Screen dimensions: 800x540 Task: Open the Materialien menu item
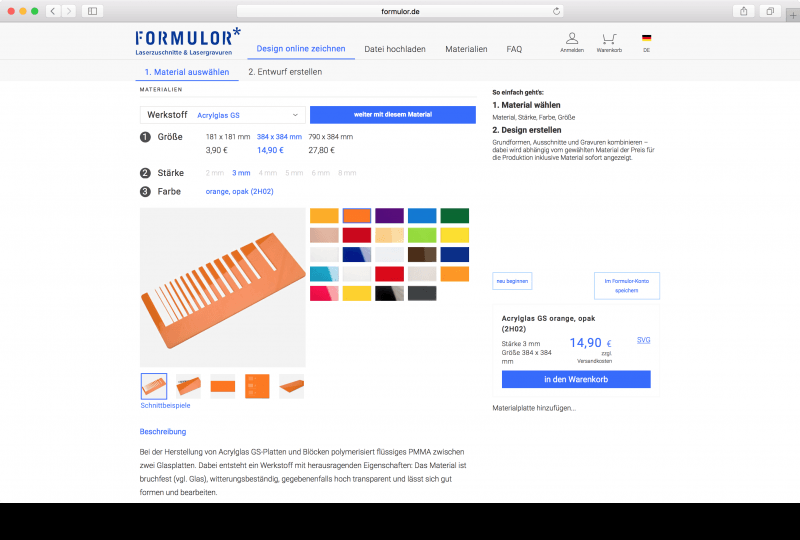click(466, 49)
